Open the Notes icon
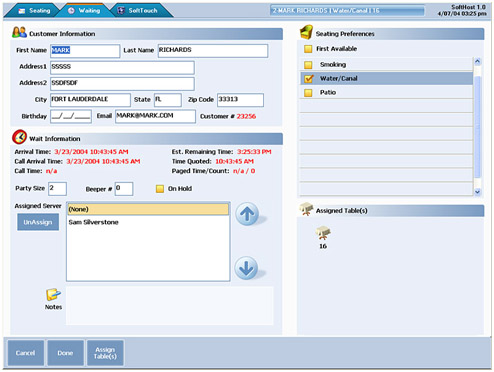 coord(53,295)
